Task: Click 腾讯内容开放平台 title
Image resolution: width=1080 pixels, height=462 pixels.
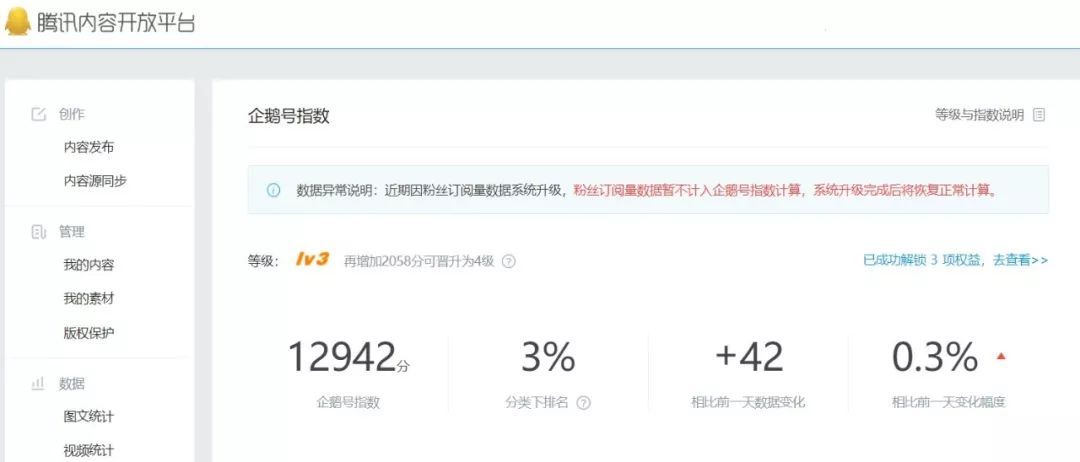Action: pyautogui.click(x=116, y=22)
